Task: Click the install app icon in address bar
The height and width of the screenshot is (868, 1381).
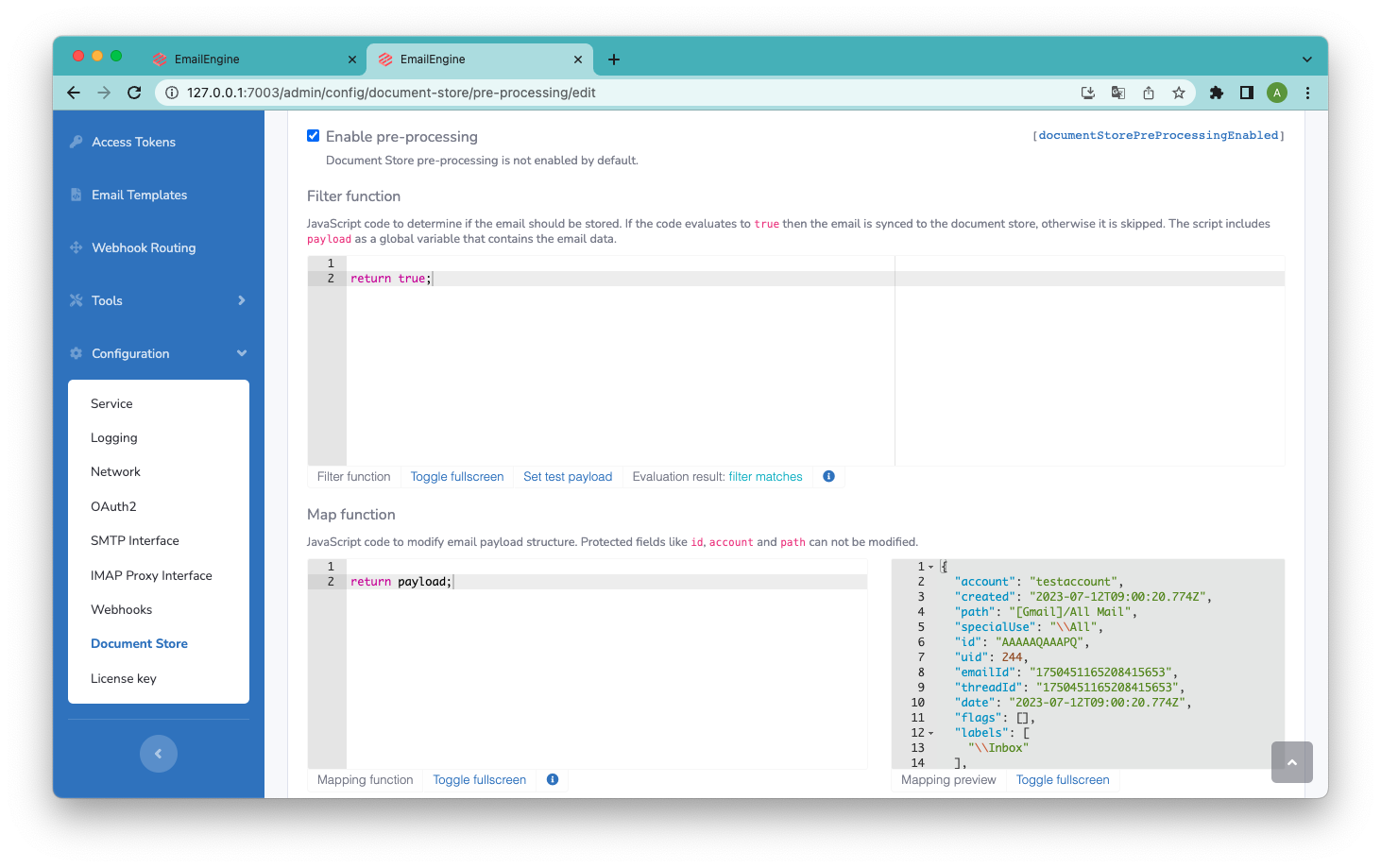Action: coord(1088,93)
